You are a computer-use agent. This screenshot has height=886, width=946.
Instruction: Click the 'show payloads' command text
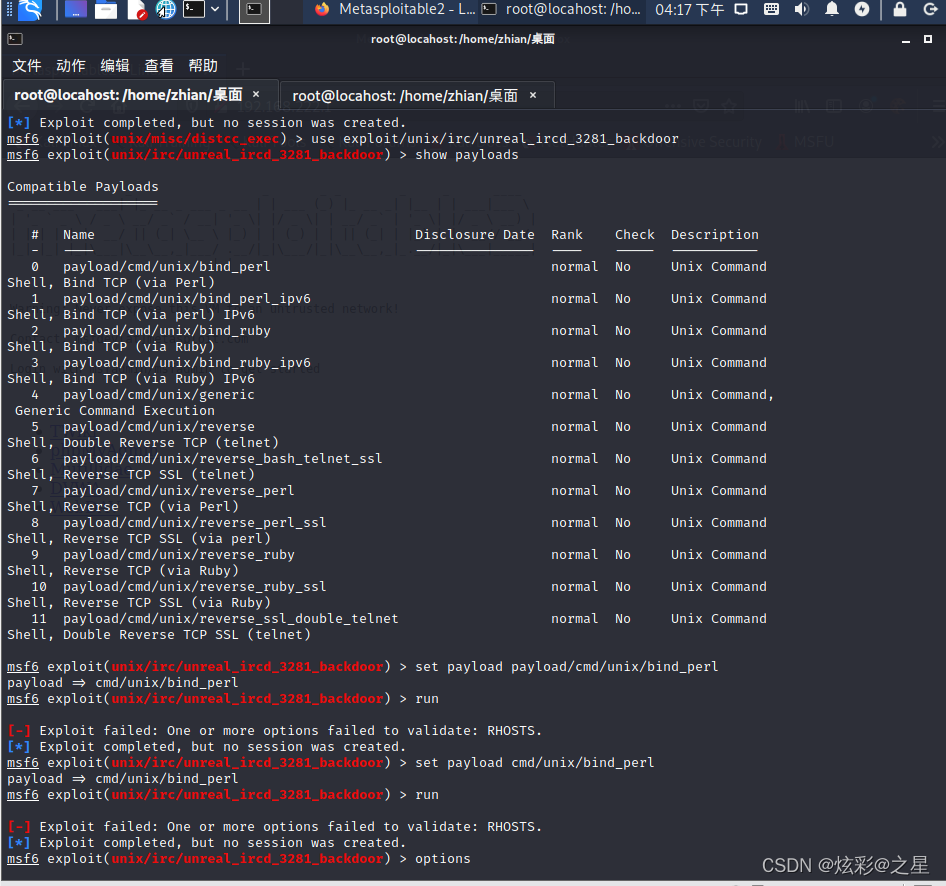tap(467, 154)
